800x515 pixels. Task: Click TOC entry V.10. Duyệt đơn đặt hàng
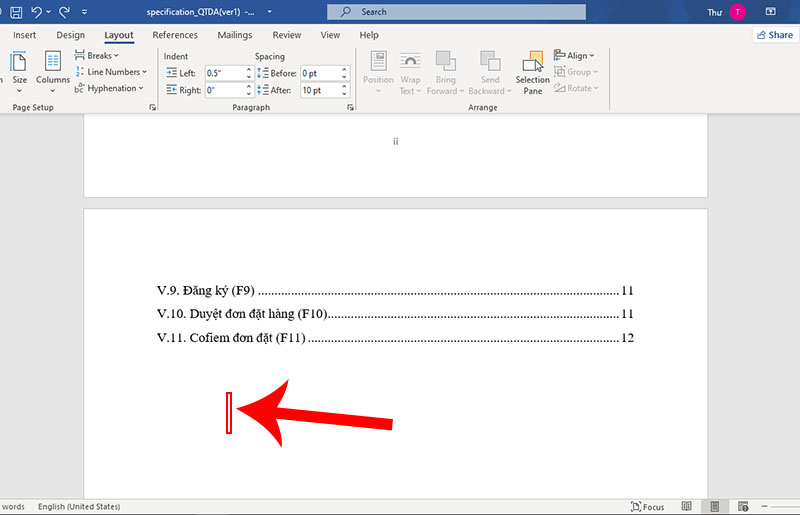(x=395, y=313)
